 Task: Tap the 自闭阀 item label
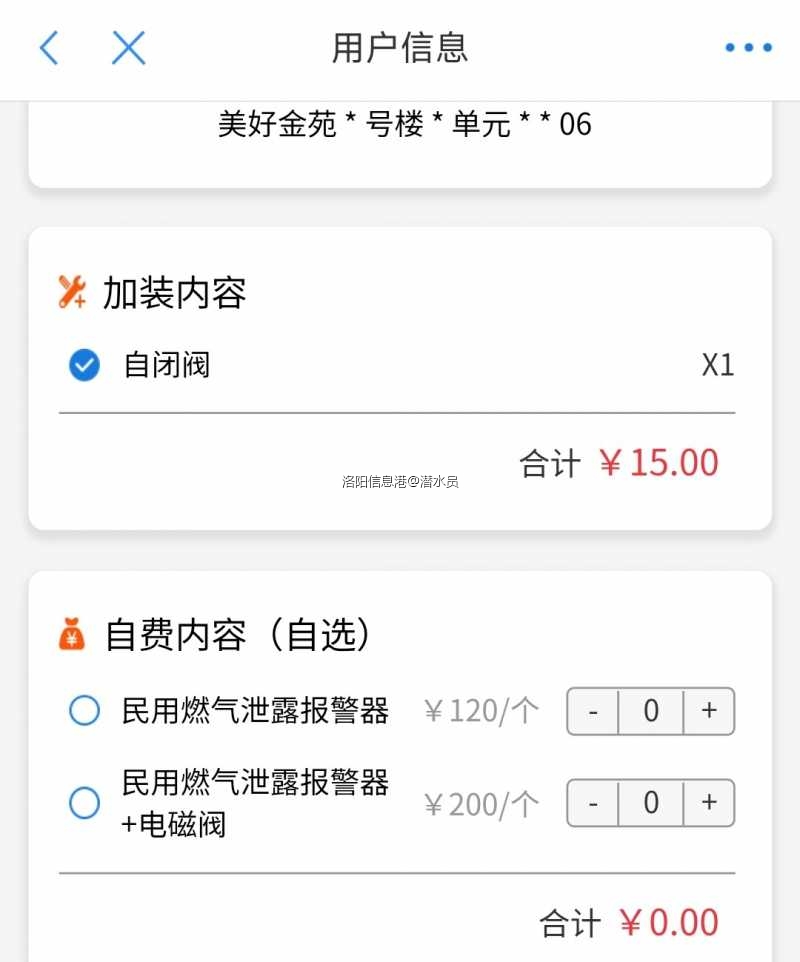[167, 365]
